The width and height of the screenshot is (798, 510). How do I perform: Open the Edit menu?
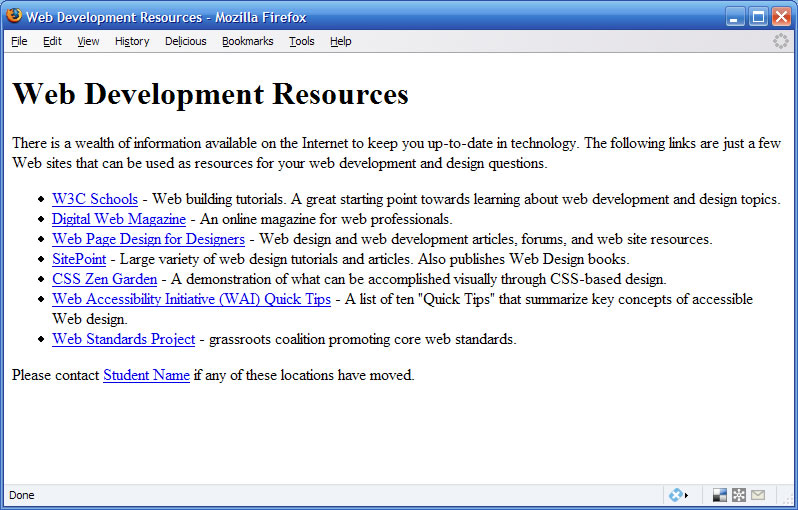52,41
